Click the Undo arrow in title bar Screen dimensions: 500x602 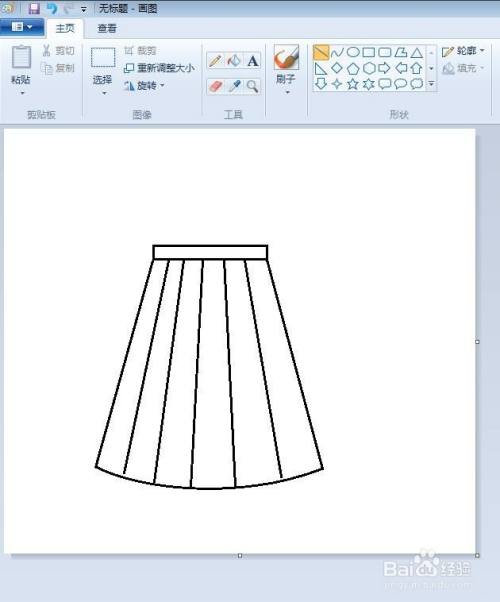[52, 8]
